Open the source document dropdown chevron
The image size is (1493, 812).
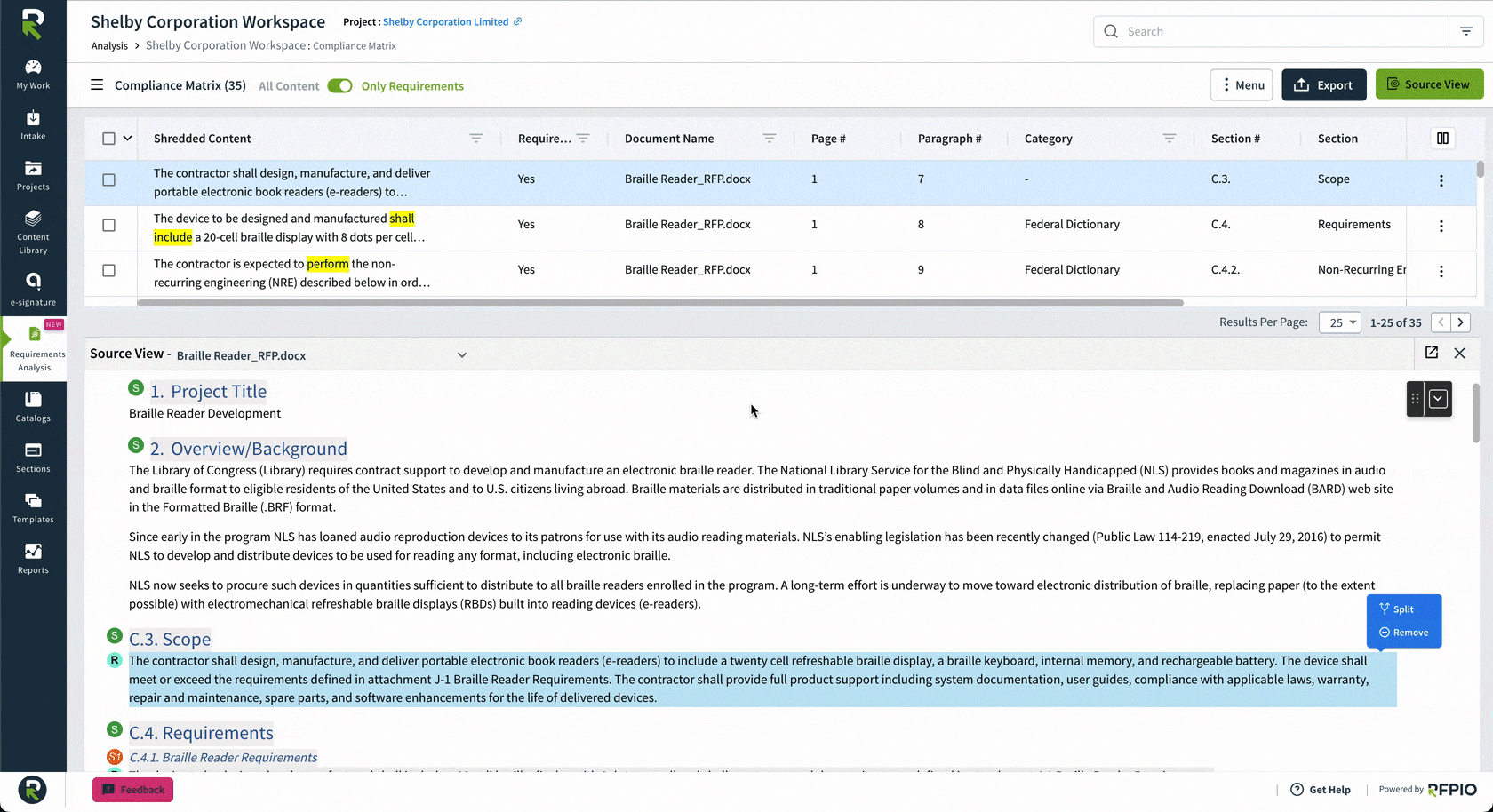[x=462, y=355]
